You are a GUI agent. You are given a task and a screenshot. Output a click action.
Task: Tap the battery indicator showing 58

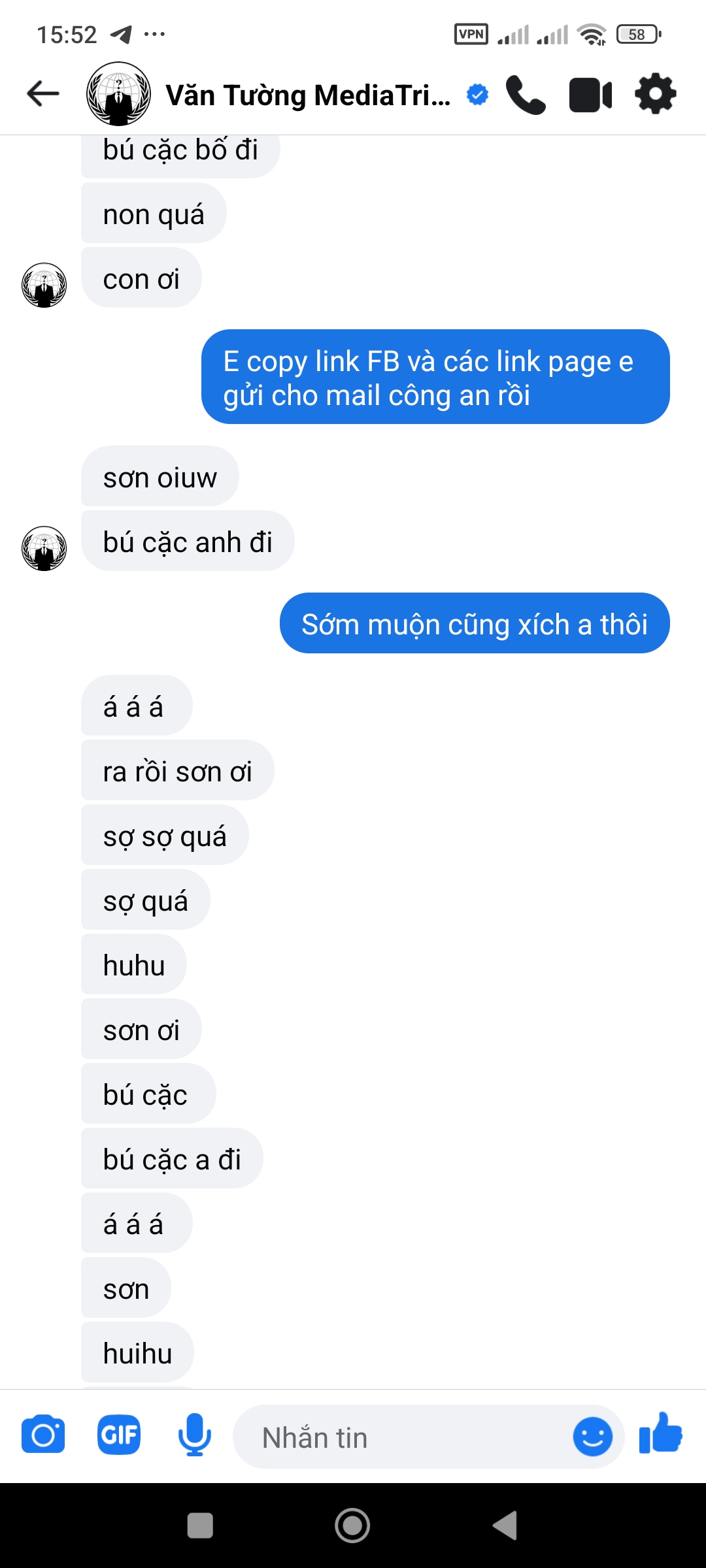point(639,33)
